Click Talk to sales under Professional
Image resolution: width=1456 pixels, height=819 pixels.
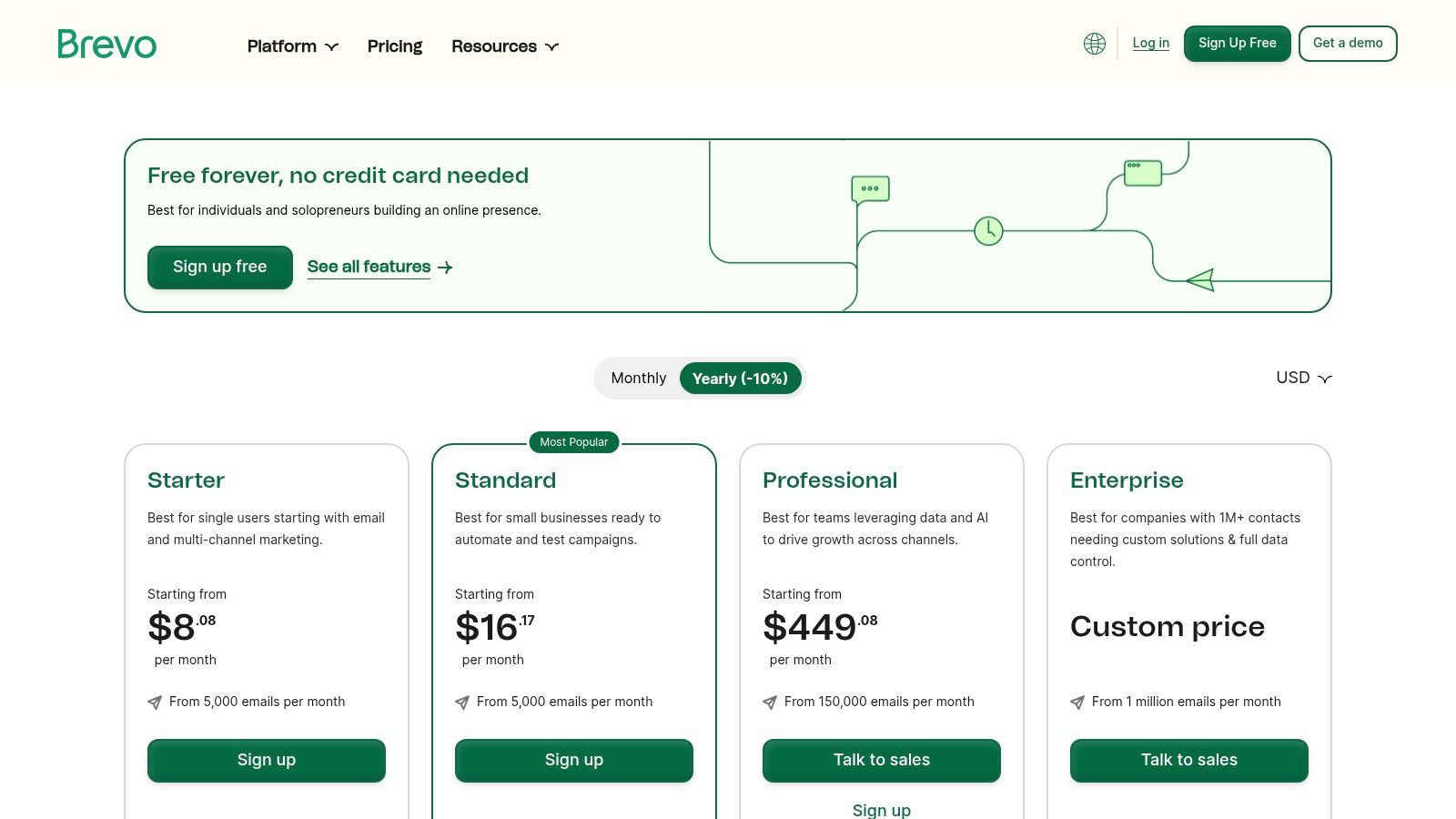point(881,760)
